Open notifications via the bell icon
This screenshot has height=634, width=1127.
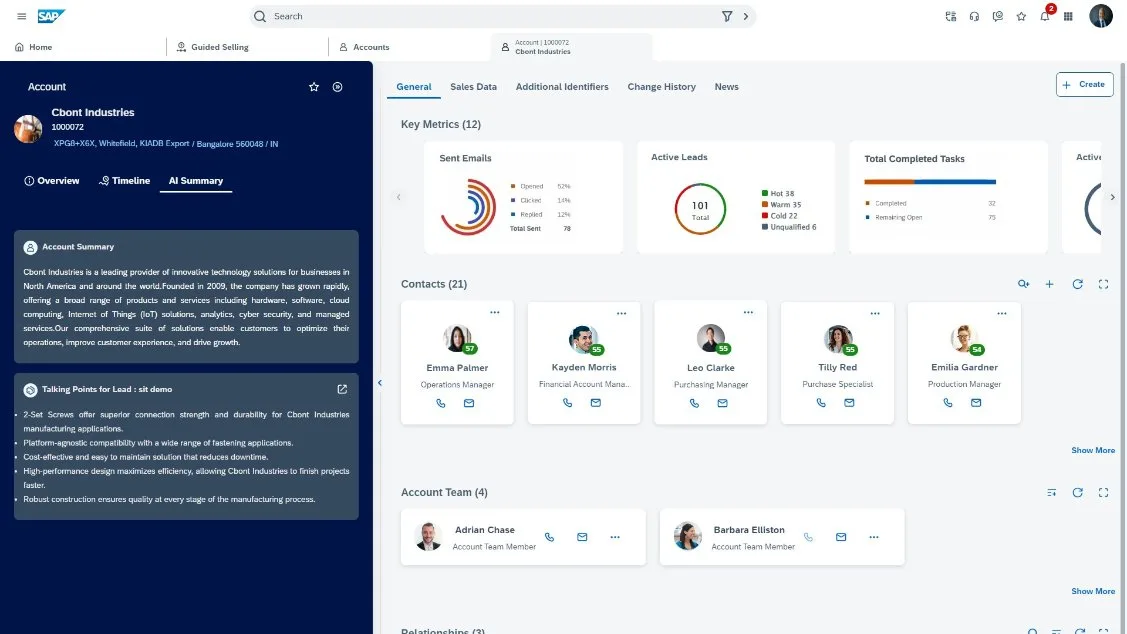point(1043,16)
